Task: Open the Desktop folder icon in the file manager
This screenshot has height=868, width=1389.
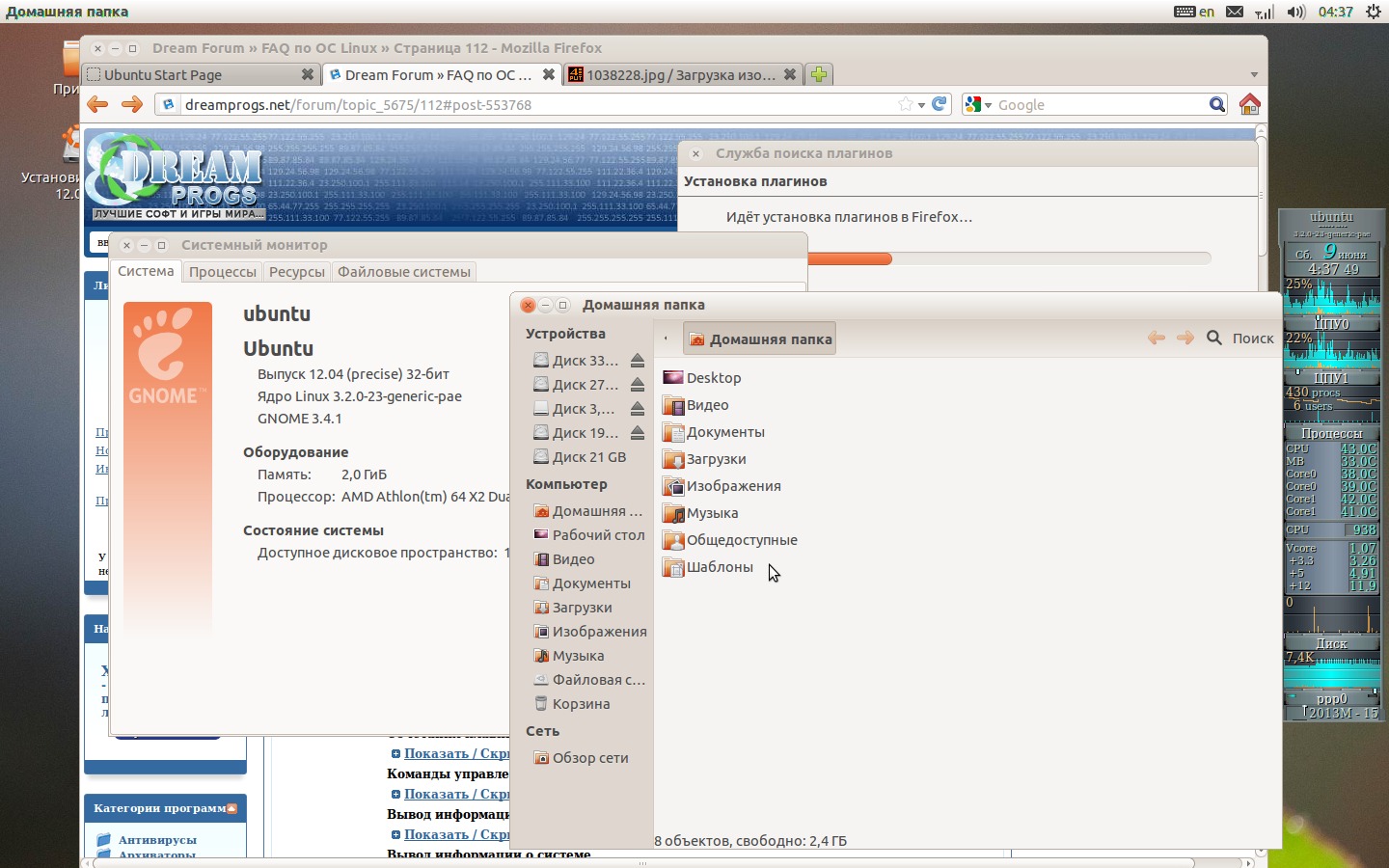Action: [x=673, y=378]
